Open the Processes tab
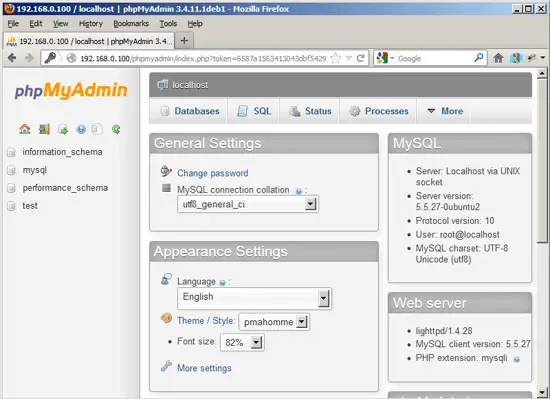This screenshot has width=550, height=399. pos(378,111)
